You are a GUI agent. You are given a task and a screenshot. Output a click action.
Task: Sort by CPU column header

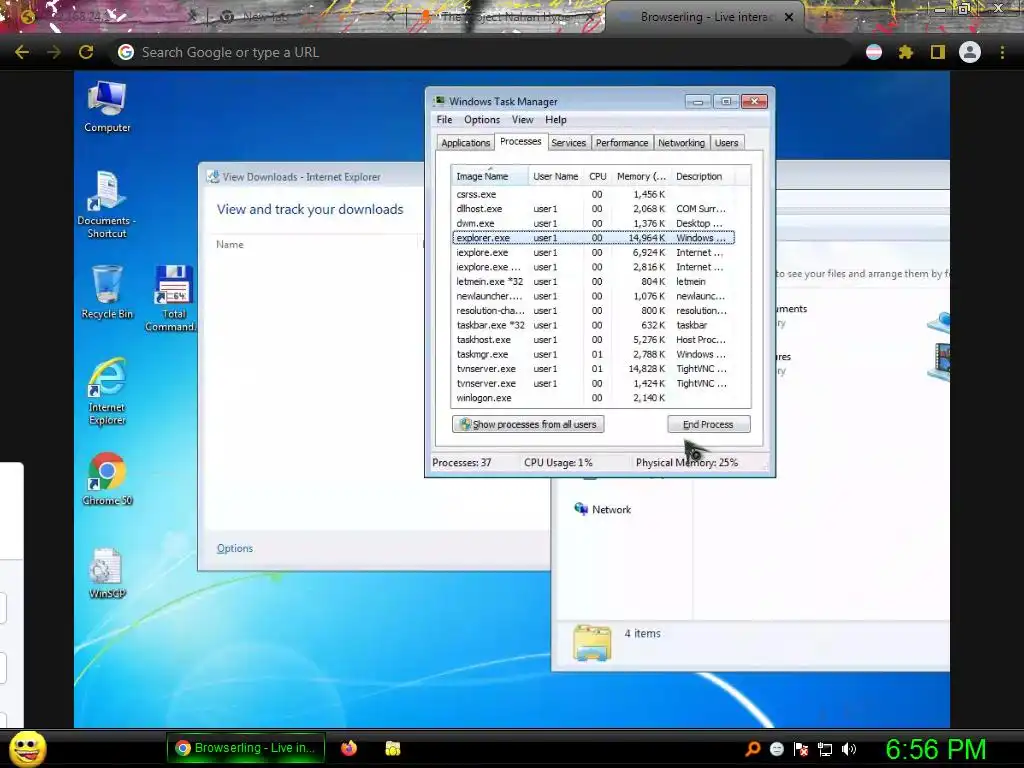tap(598, 176)
